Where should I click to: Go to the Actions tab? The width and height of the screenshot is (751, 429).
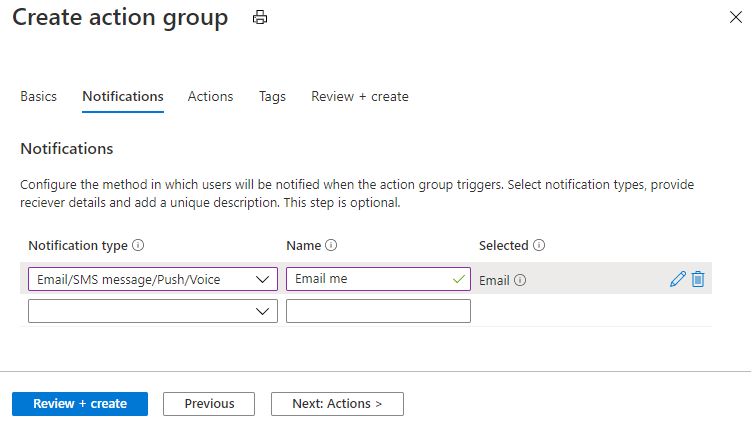(x=210, y=96)
